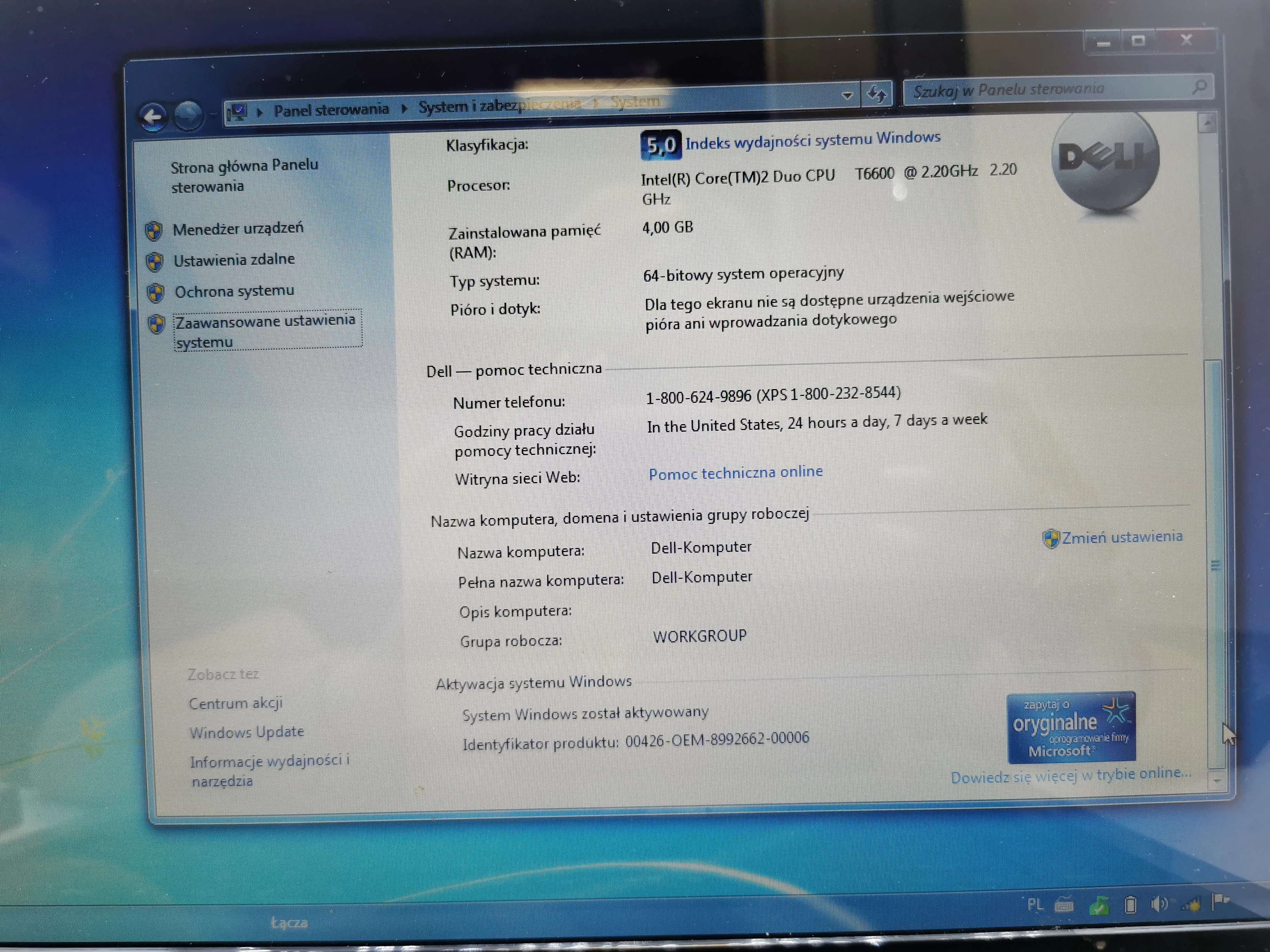Maximize the System window
The width and height of the screenshot is (1270, 952).
click(x=1138, y=40)
